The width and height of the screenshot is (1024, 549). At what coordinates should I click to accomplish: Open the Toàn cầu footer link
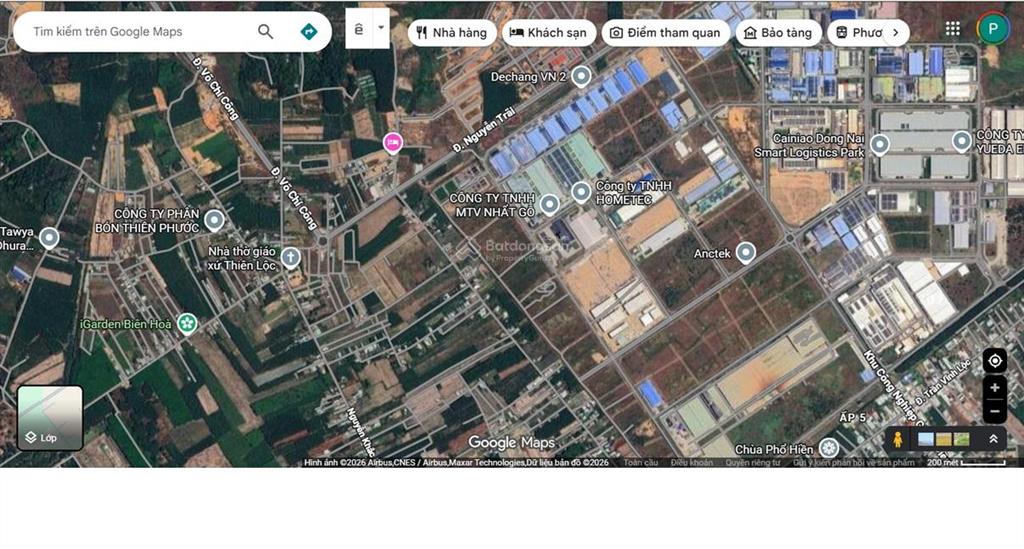click(641, 462)
